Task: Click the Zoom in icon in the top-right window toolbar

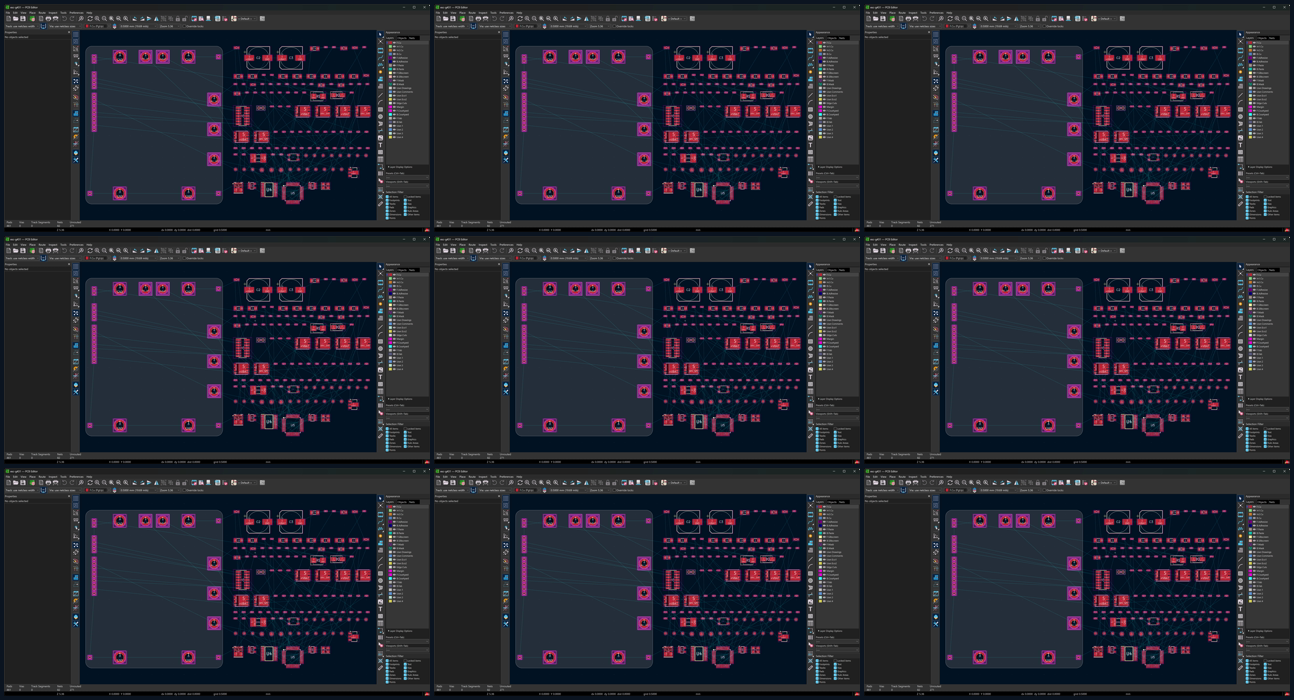Action: (x=957, y=18)
